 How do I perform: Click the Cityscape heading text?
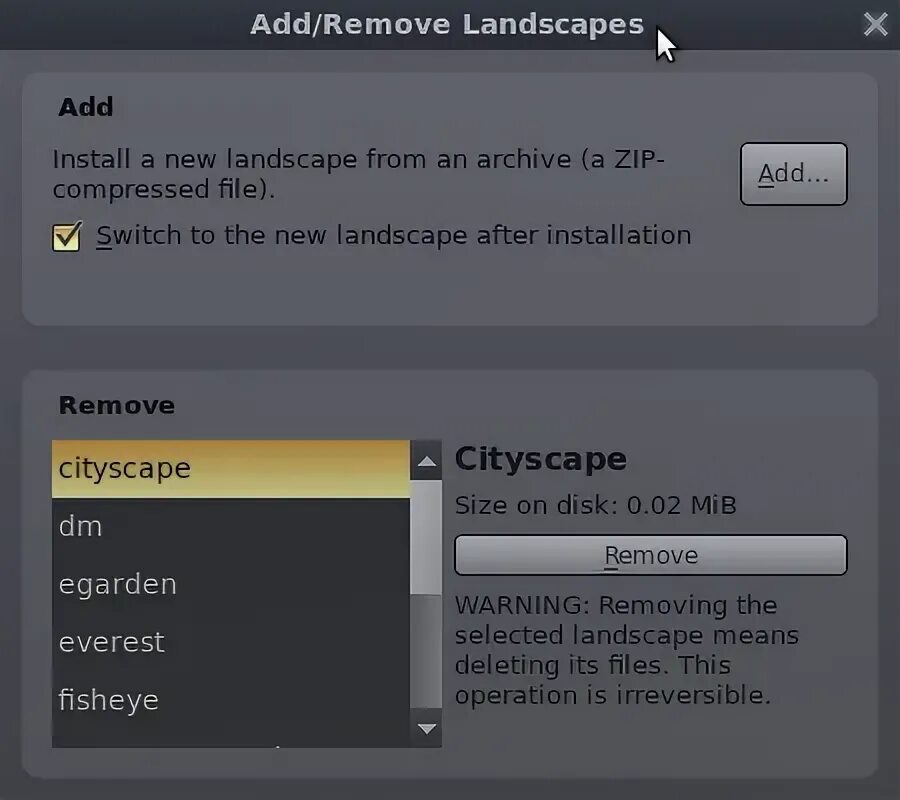coord(540,459)
